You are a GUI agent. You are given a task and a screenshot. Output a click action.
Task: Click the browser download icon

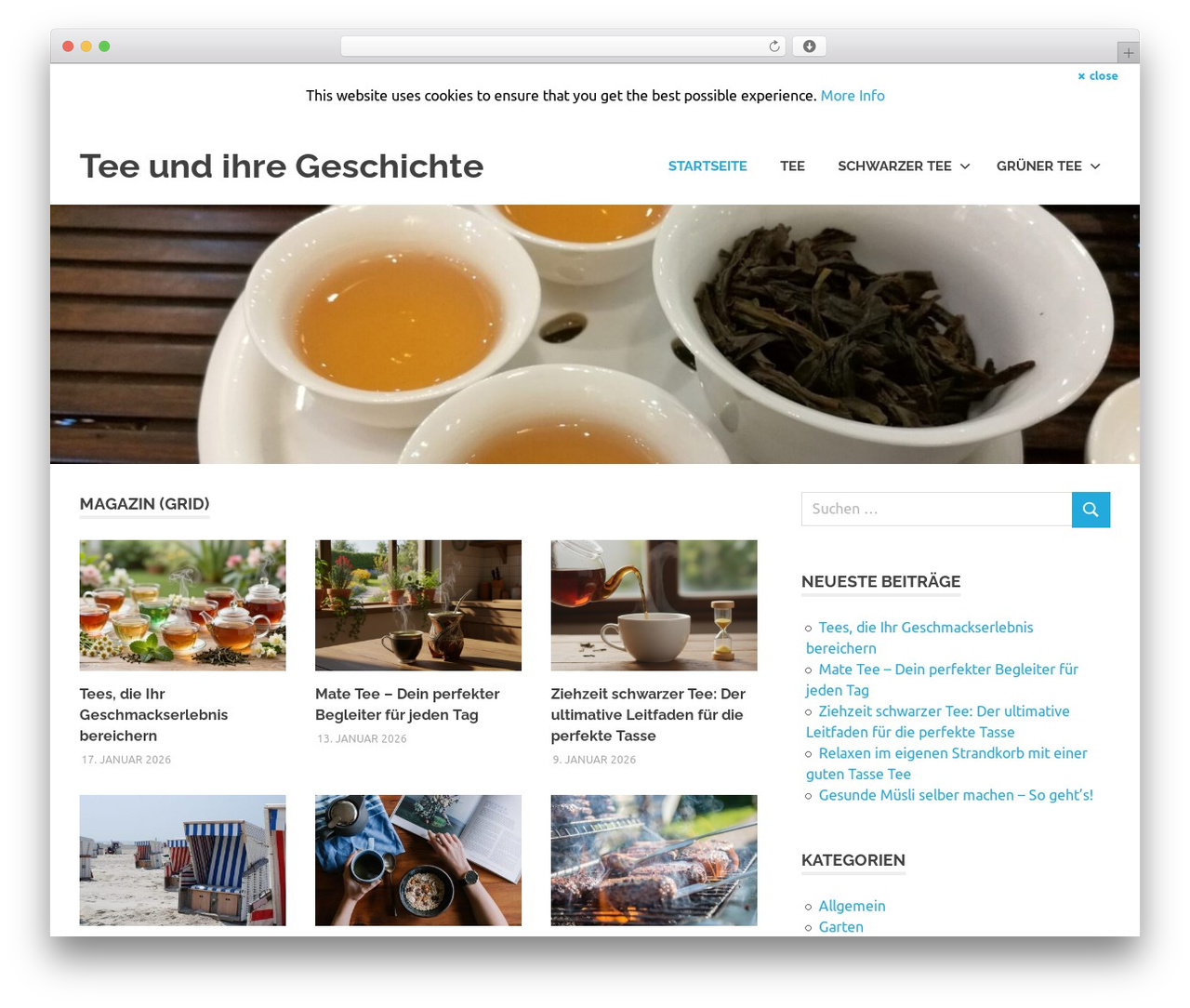coord(809,46)
